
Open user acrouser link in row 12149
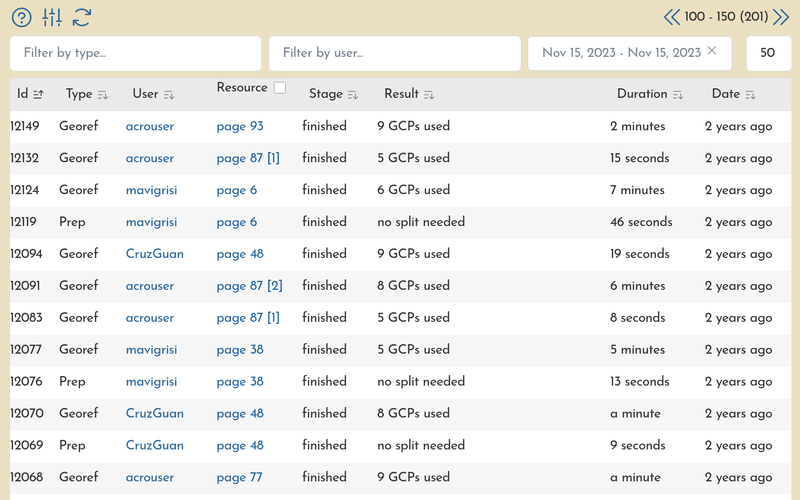click(x=150, y=127)
